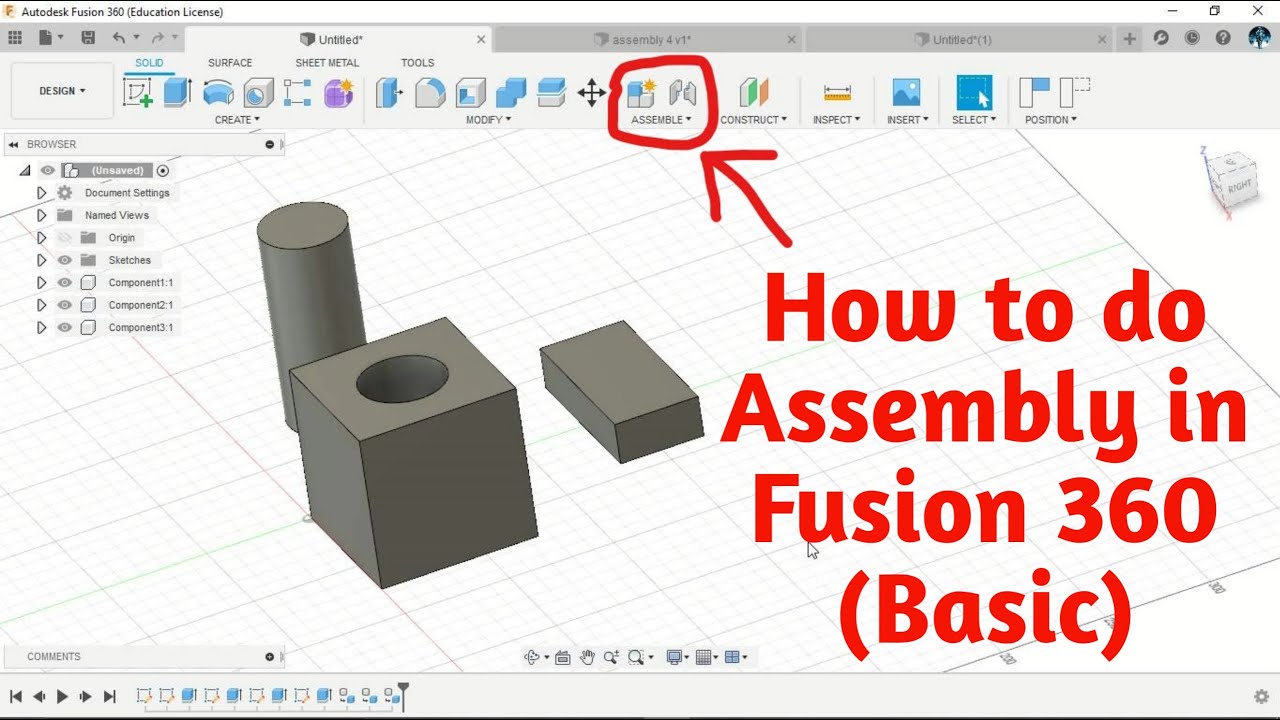Switch to the SHEET METAL tab

(327, 63)
